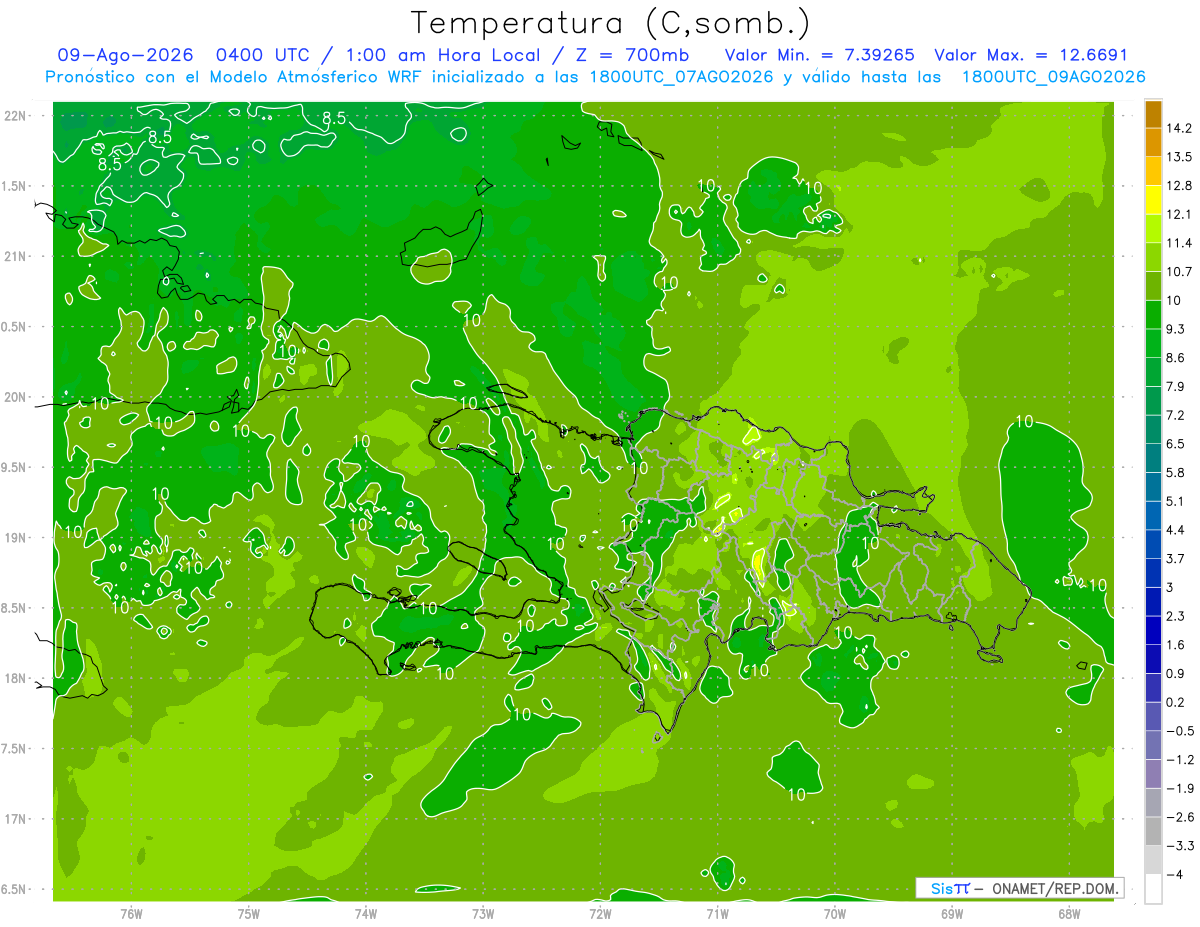The height and width of the screenshot is (927, 1200).
Task: Pick the amber swatch between 12.8 and 13.5
Action: point(1153,171)
